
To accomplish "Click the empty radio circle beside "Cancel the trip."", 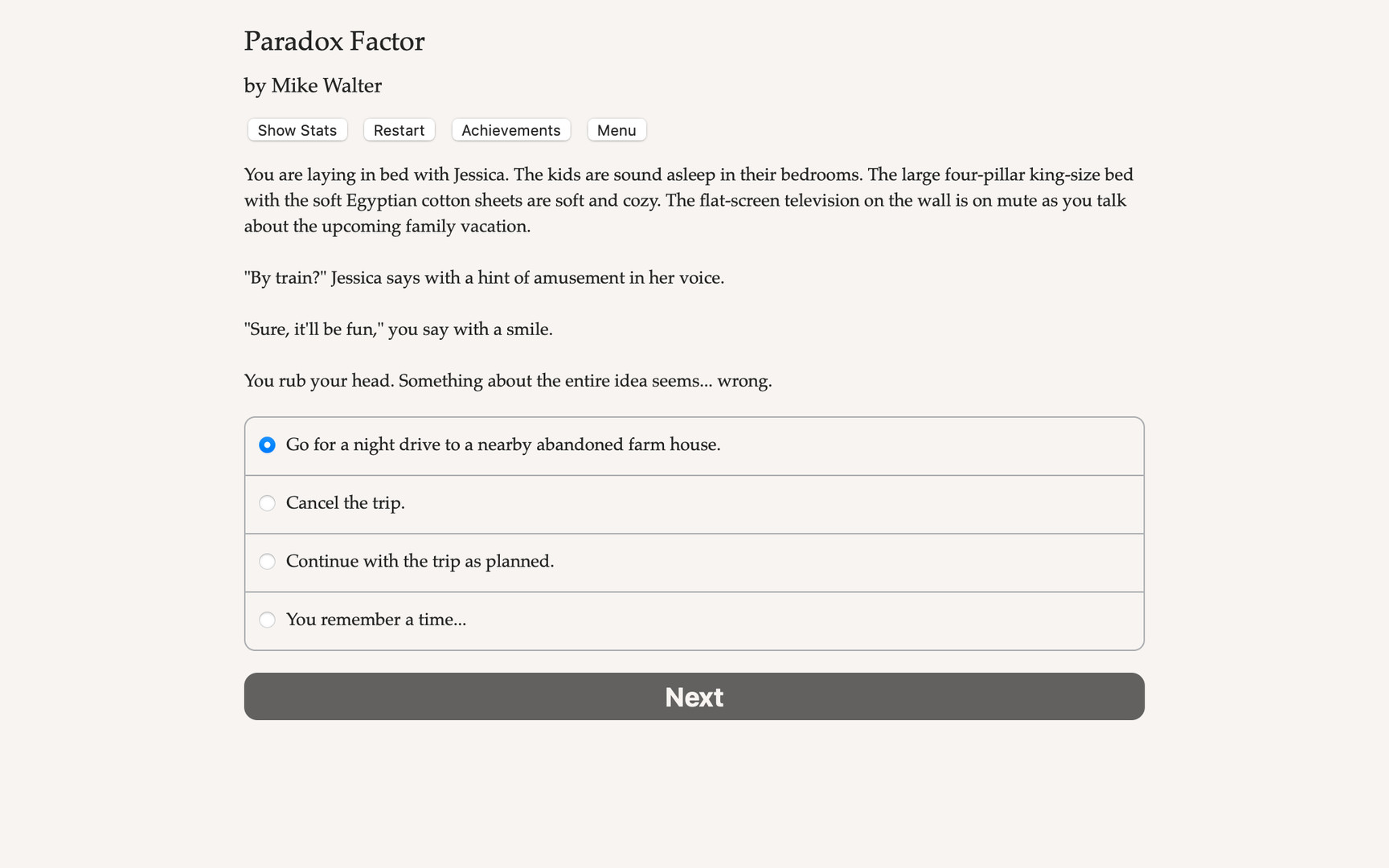I will pyautogui.click(x=267, y=503).
